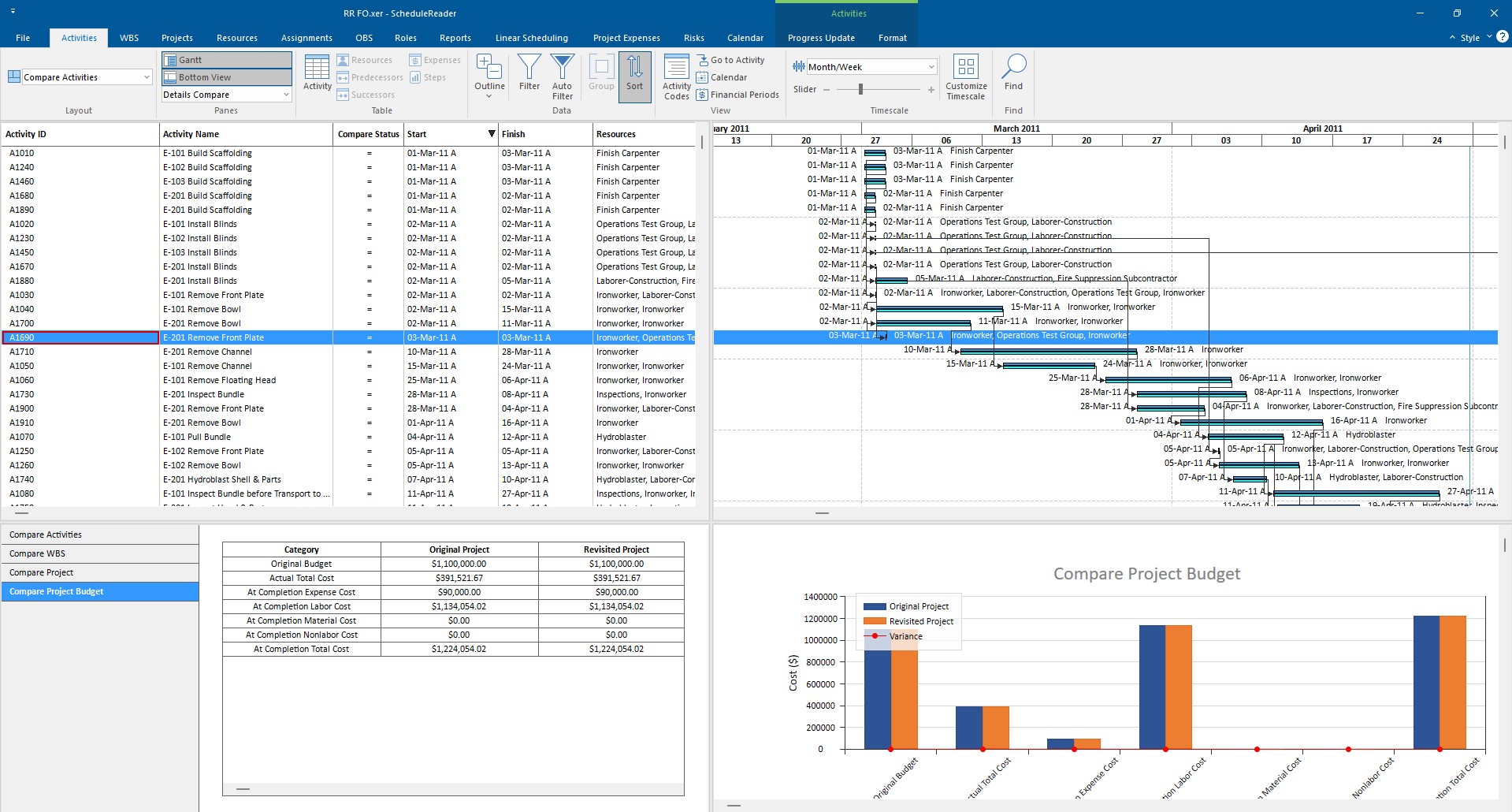Switch to the Risks tab
1512x812 pixels.
(694, 38)
